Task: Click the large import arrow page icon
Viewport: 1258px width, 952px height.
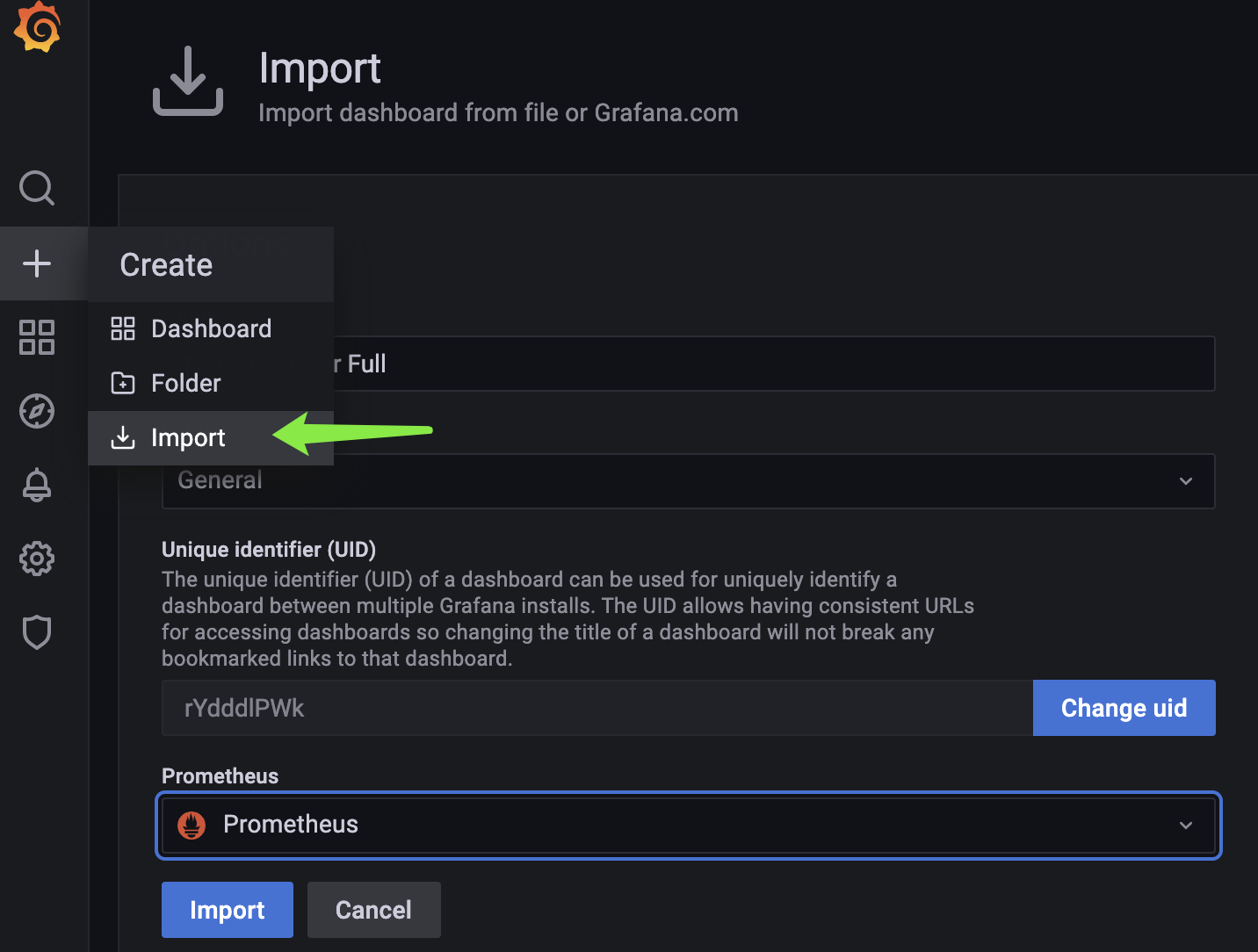Action: [x=188, y=81]
